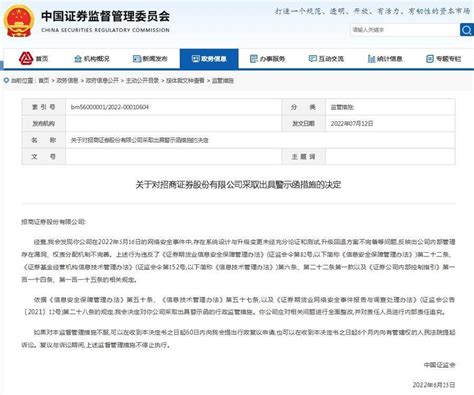Viewport: 474px width, 395px height.
Task: Open 监管措施 breadcrumb link
Action: point(223,80)
